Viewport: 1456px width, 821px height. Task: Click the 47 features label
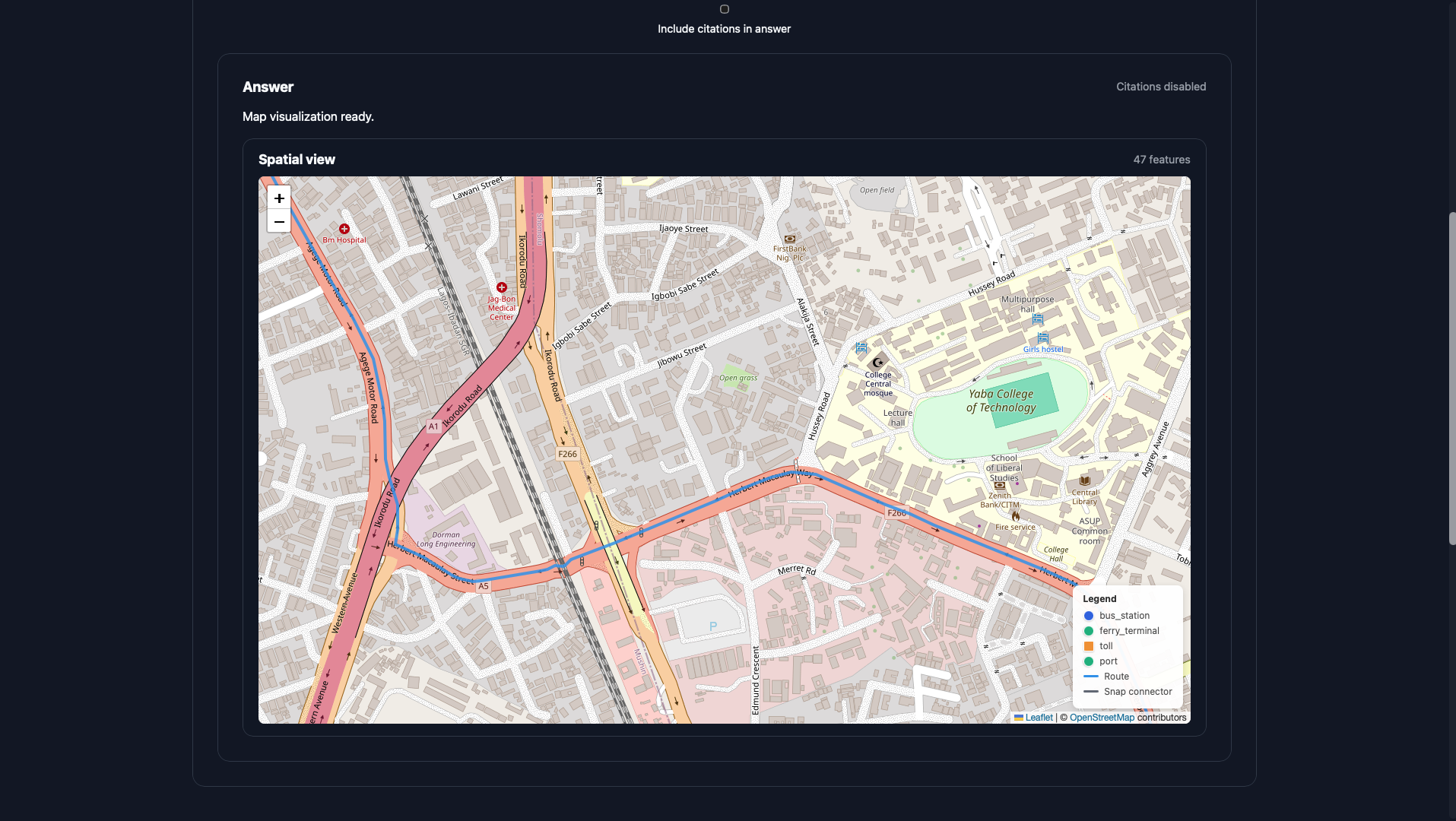coord(1162,160)
